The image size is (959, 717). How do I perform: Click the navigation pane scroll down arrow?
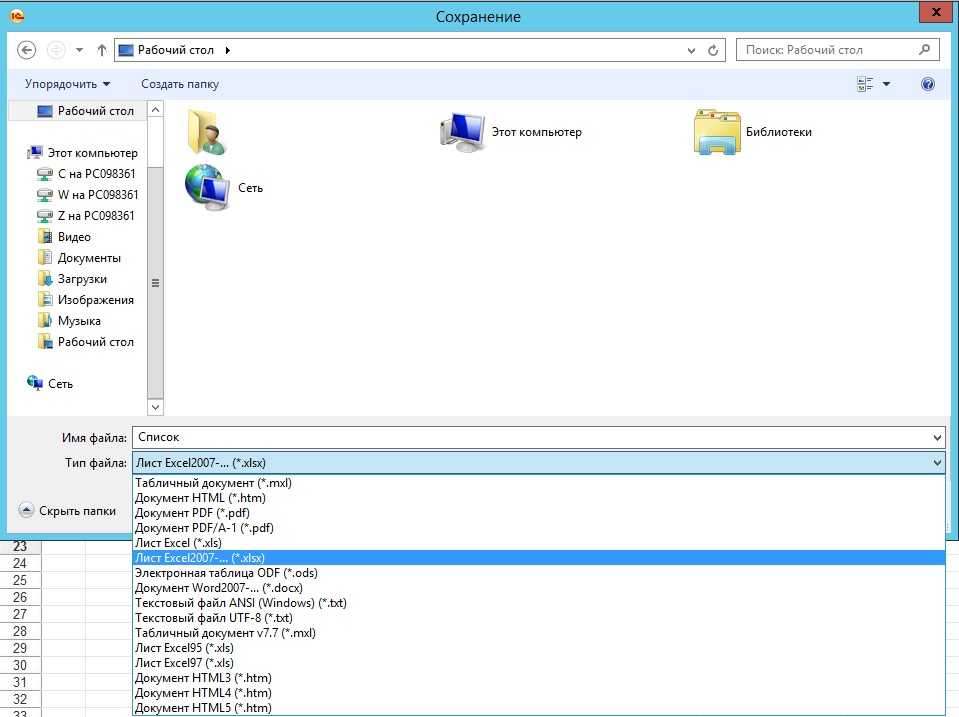click(x=155, y=407)
